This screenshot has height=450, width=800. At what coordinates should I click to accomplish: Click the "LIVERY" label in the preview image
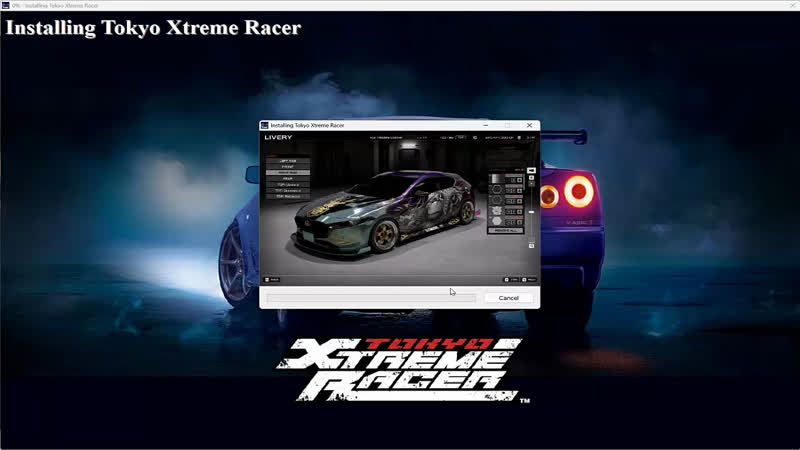point(278,137)
